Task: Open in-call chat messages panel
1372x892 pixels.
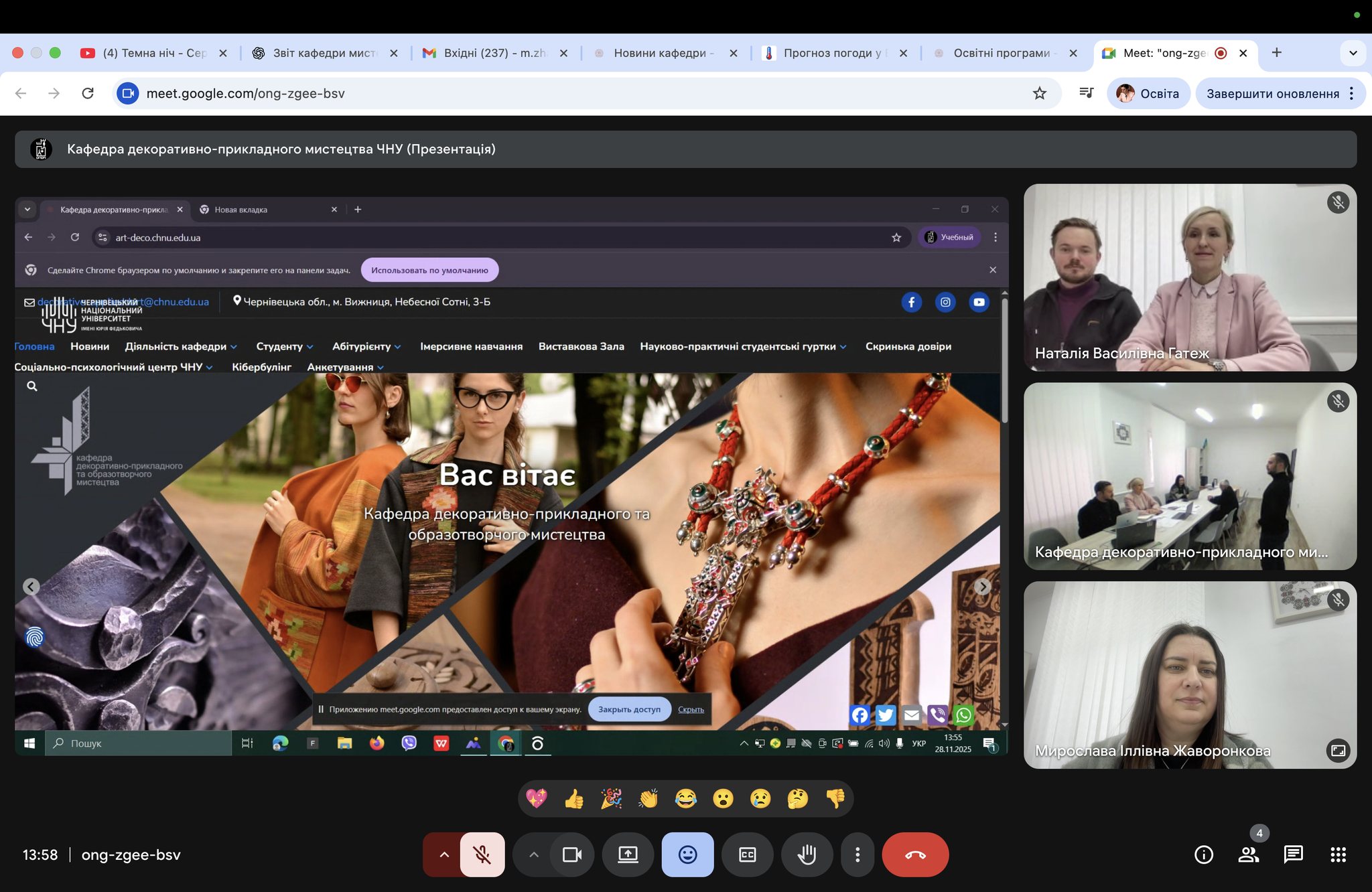Action: pos(1293,854)
